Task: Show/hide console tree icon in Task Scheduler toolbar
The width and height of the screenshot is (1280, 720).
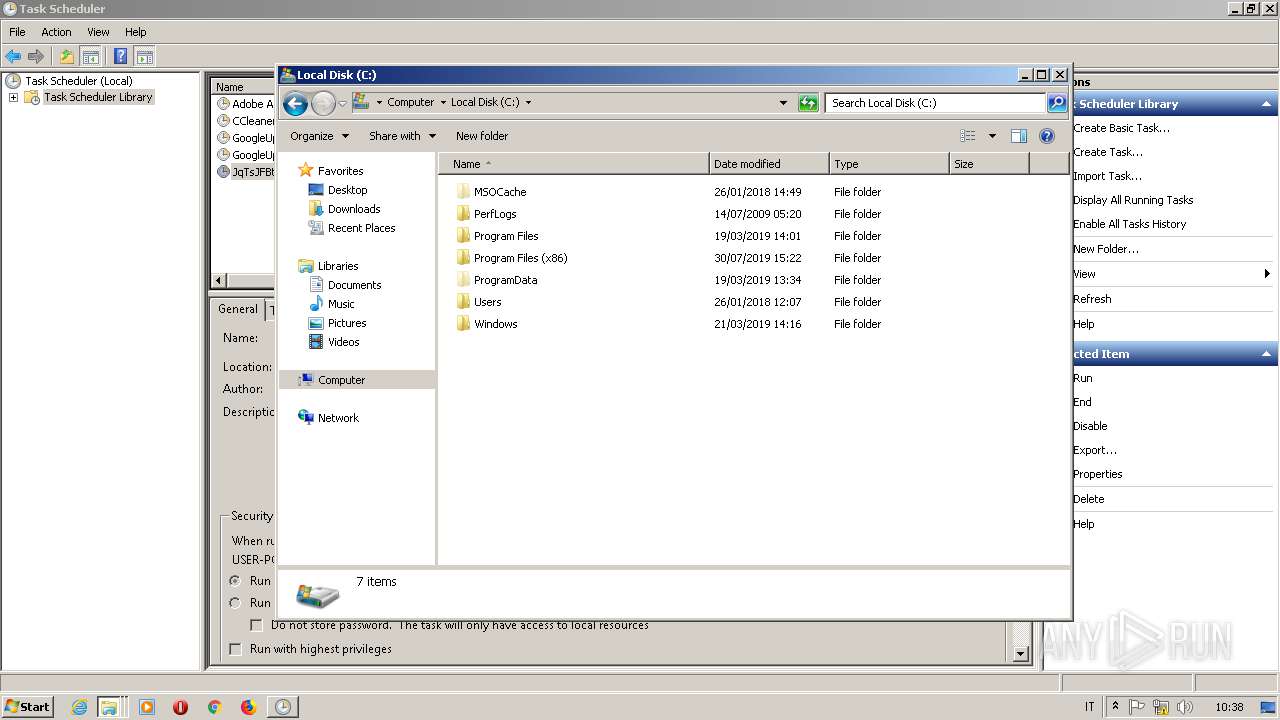Action: 91,57
